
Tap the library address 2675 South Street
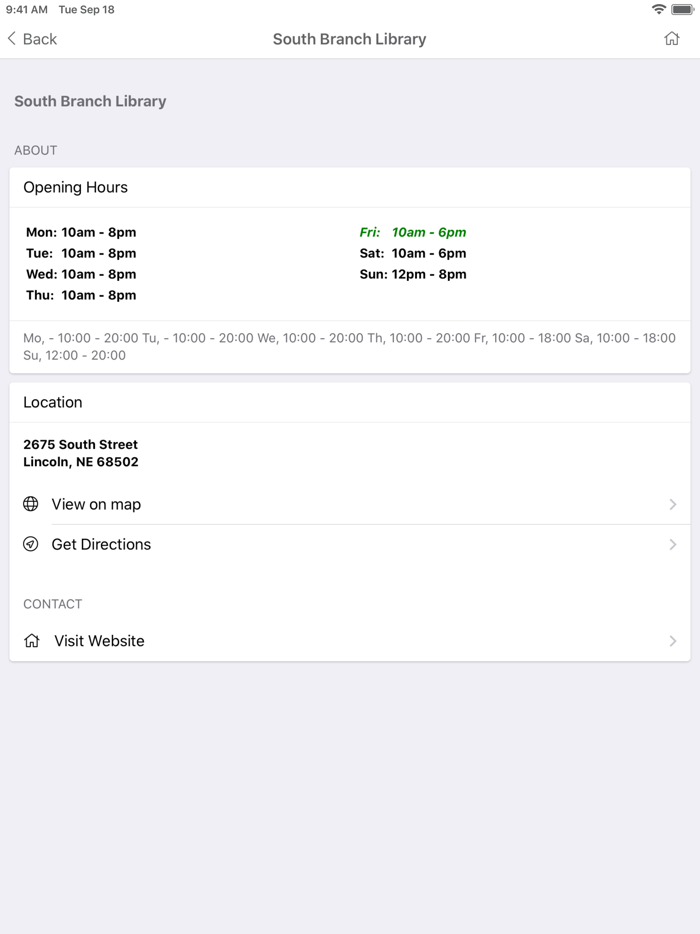click(80, 444)
